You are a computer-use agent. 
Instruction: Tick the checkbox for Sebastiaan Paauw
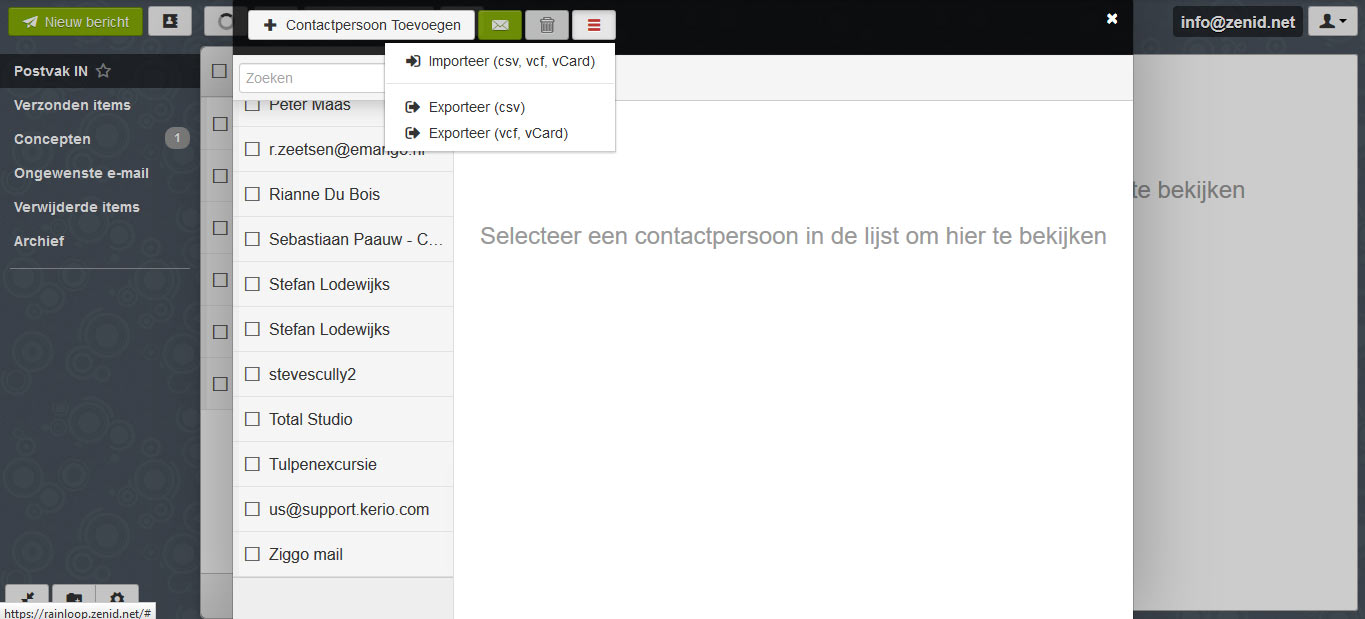pyautogui.click(x=252, y=239)
